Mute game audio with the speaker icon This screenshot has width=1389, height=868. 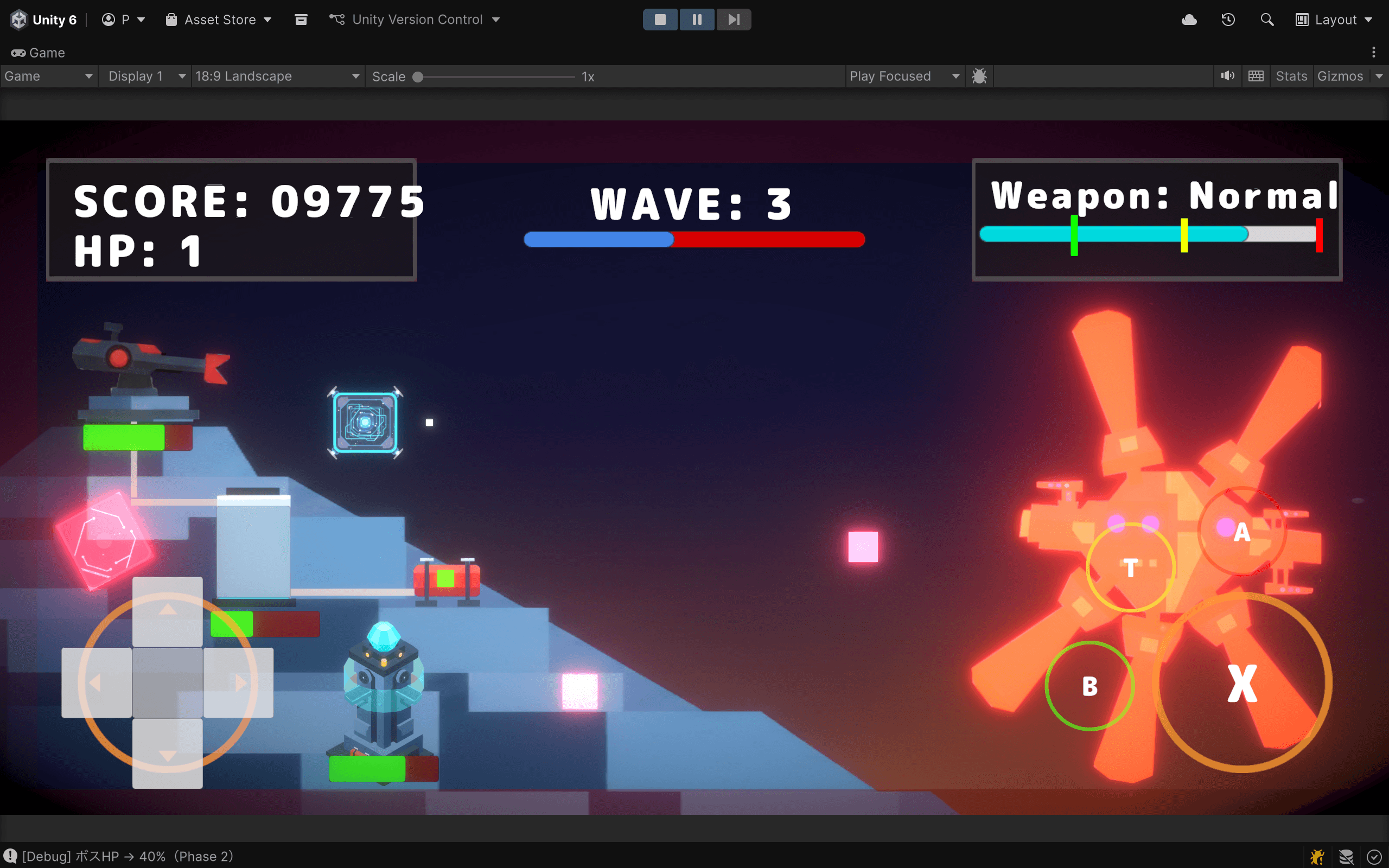1228,76
